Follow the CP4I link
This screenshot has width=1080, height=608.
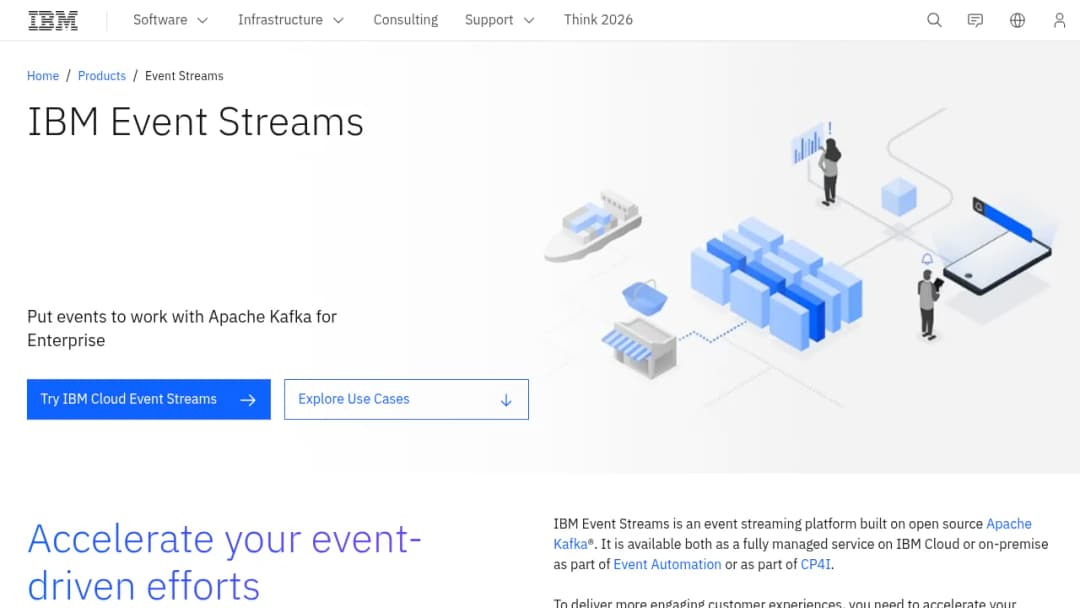click(816, 565)
